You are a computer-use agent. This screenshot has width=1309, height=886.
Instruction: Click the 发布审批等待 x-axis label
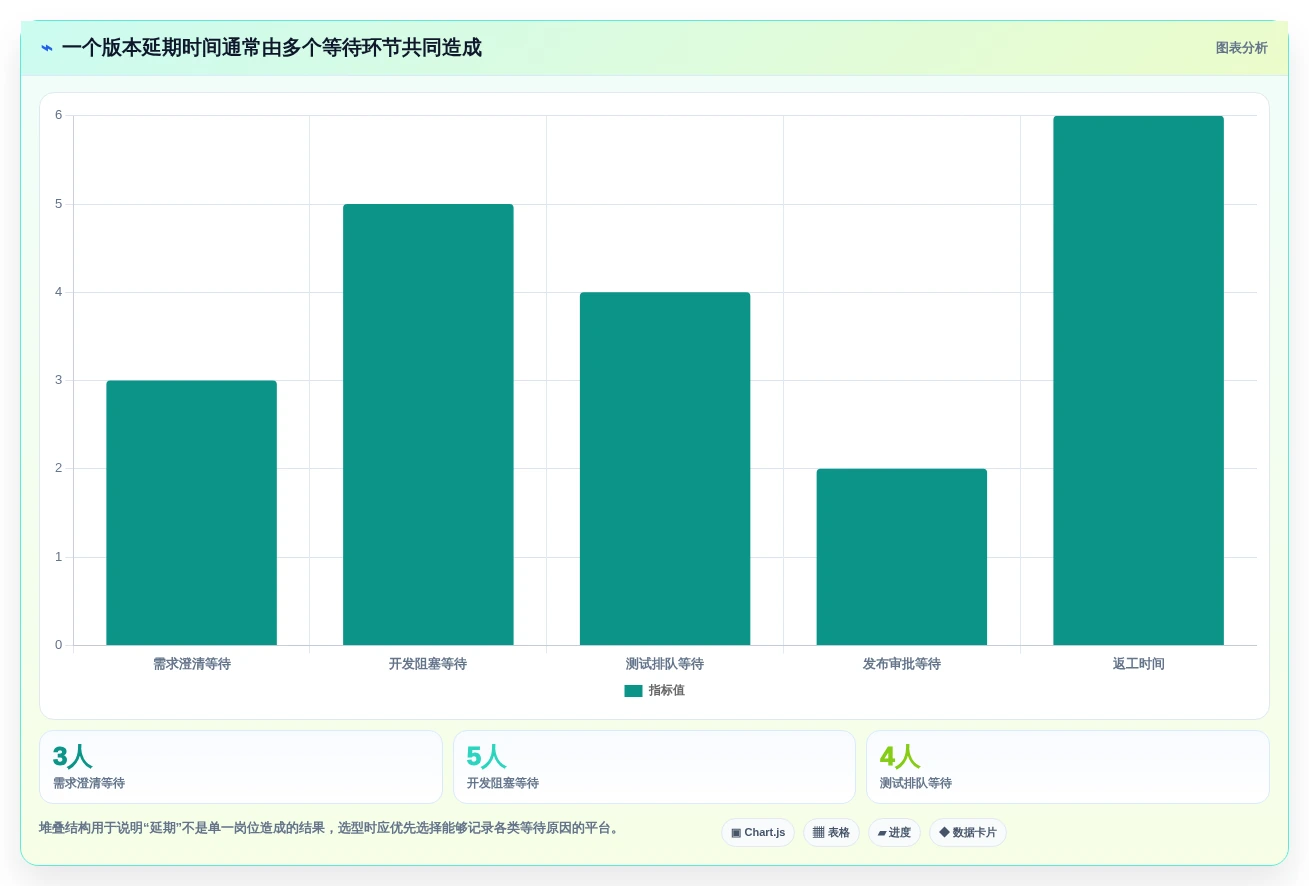tap(902, 664)
